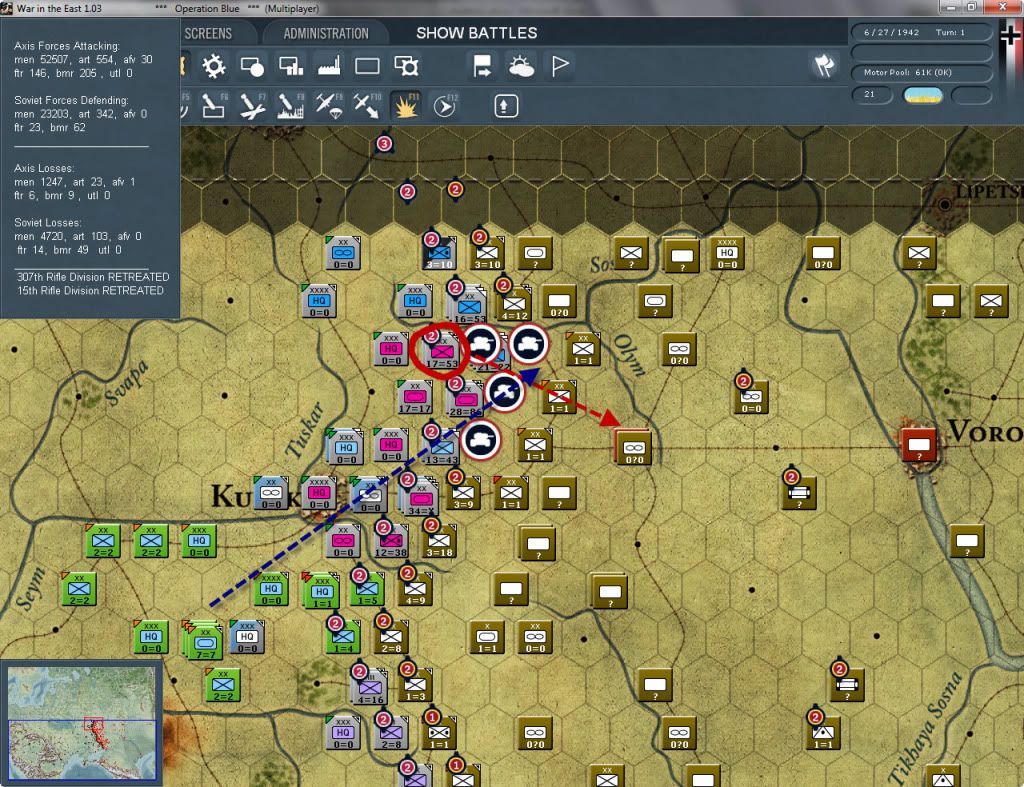This screenshot has width=1024, height=787.
Task: Click '307th Rifle Division RETREATED' text
Action: coord(93,277)
